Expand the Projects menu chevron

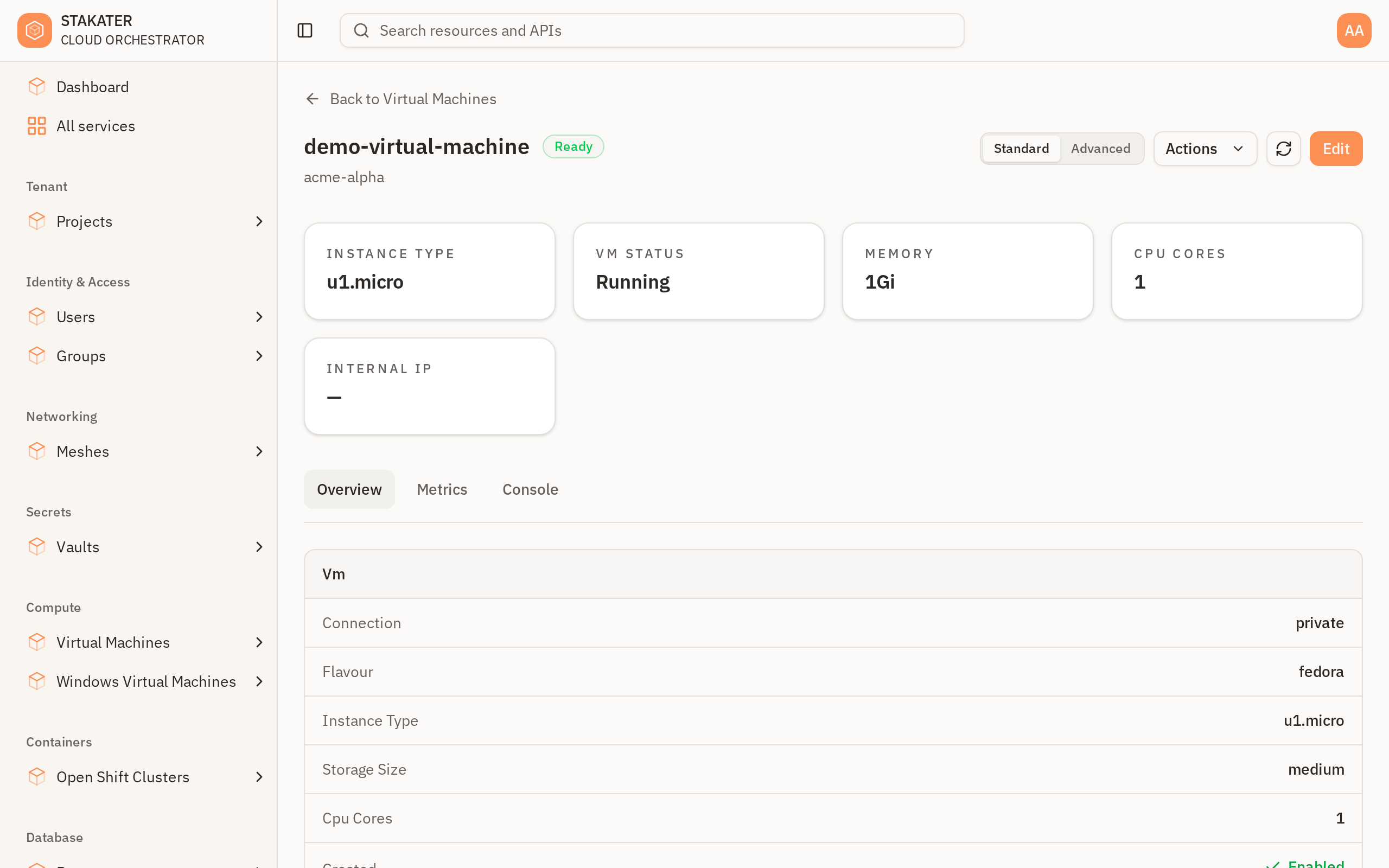tap(259, 221)
